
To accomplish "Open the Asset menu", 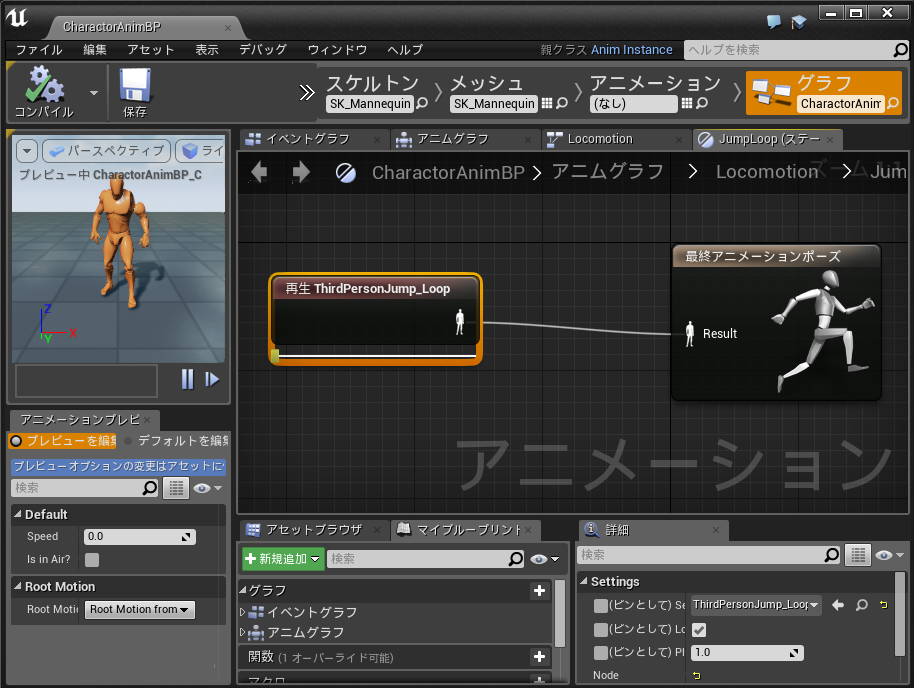I will (x=150, y=50).
